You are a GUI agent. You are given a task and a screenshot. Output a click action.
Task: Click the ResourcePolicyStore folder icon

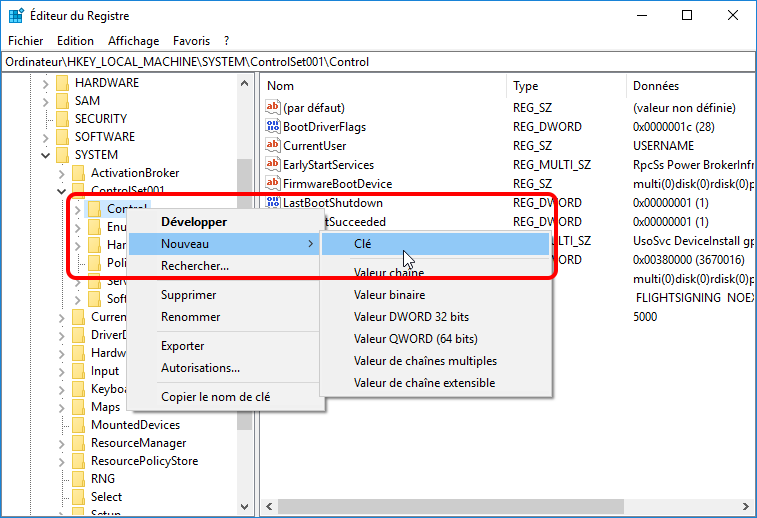78,461
